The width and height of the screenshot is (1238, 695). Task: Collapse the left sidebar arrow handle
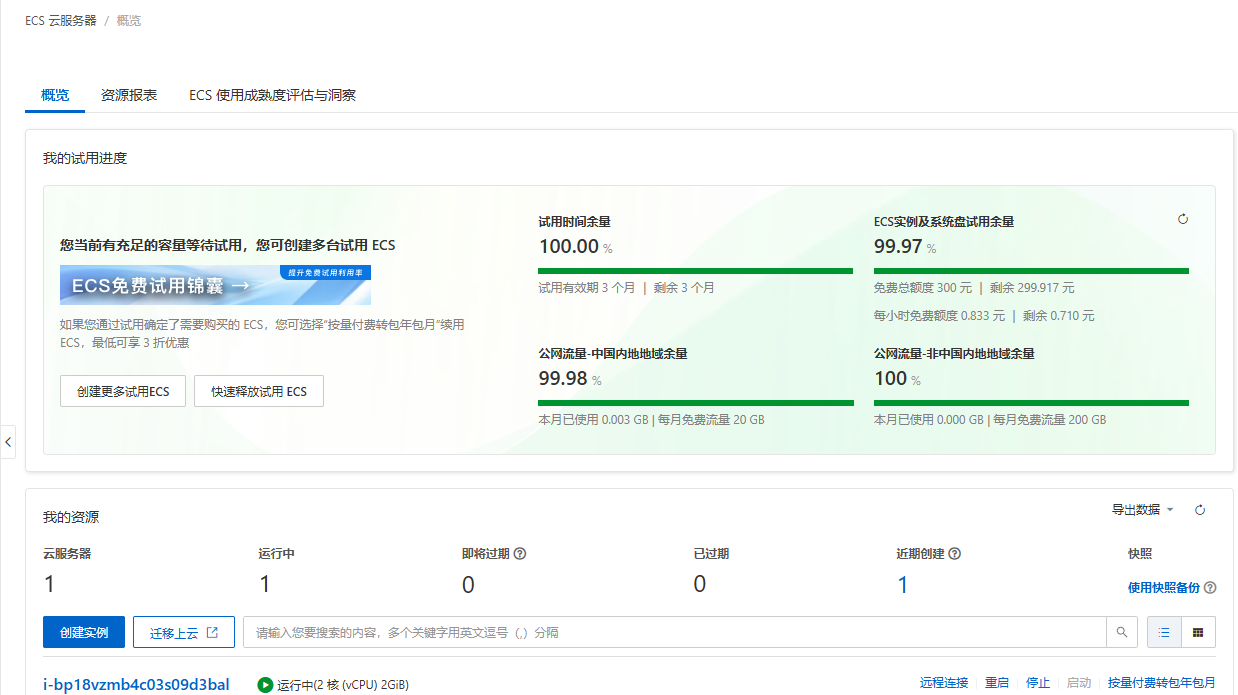pyautogui.click(x=8, y=441)
